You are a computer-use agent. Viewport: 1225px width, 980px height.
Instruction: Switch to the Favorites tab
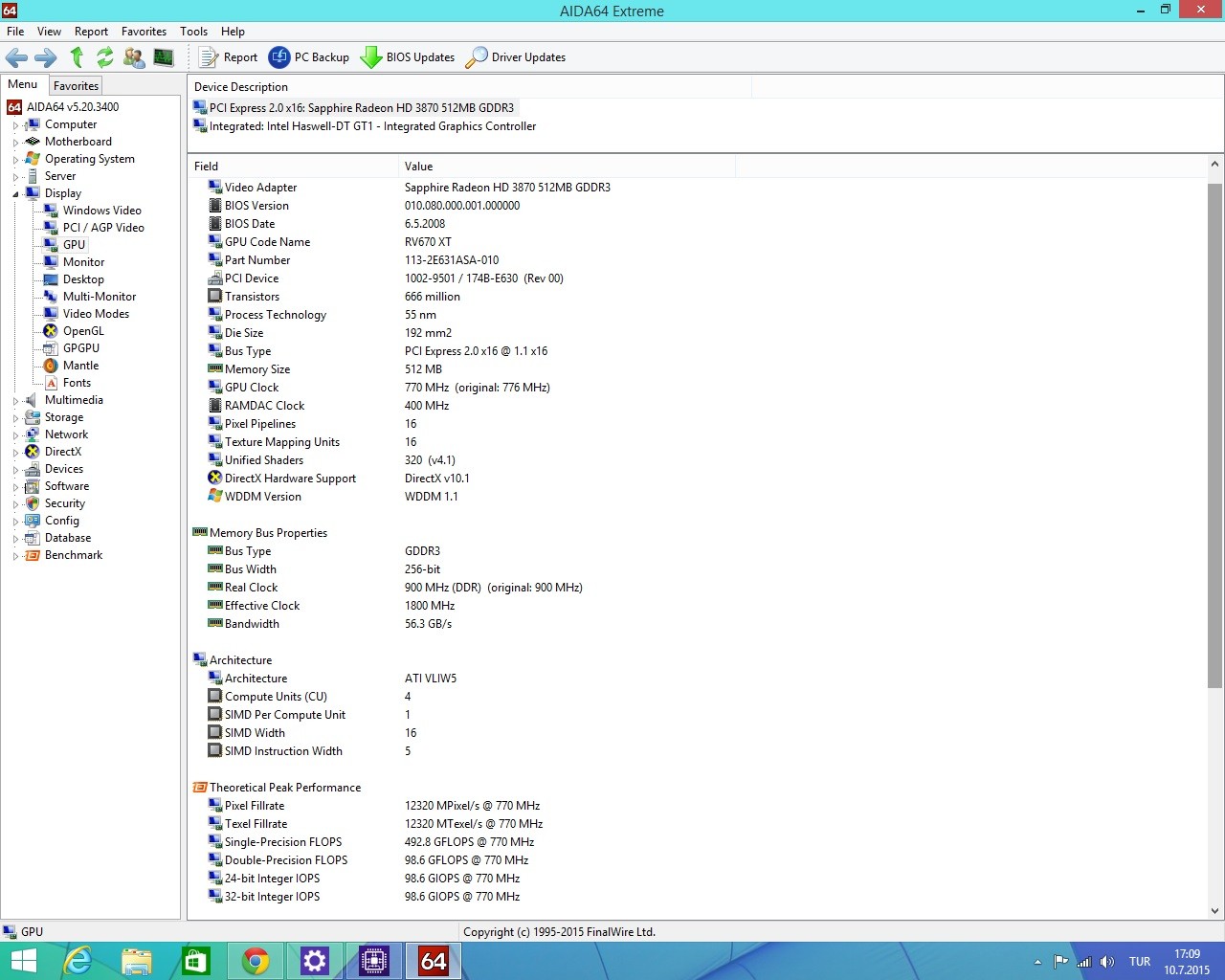(76, 86)
